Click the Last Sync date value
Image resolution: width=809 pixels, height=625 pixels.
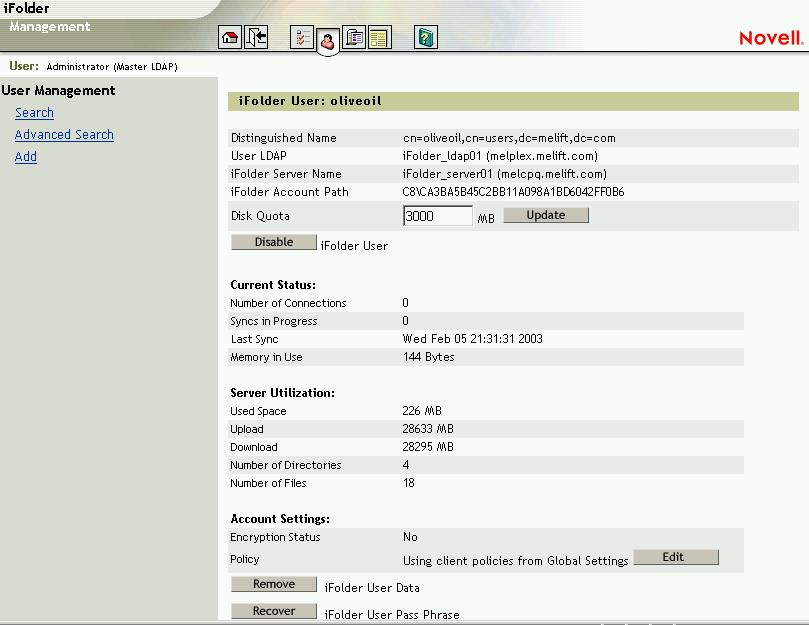pyautogui.click(x=473, y=339)
